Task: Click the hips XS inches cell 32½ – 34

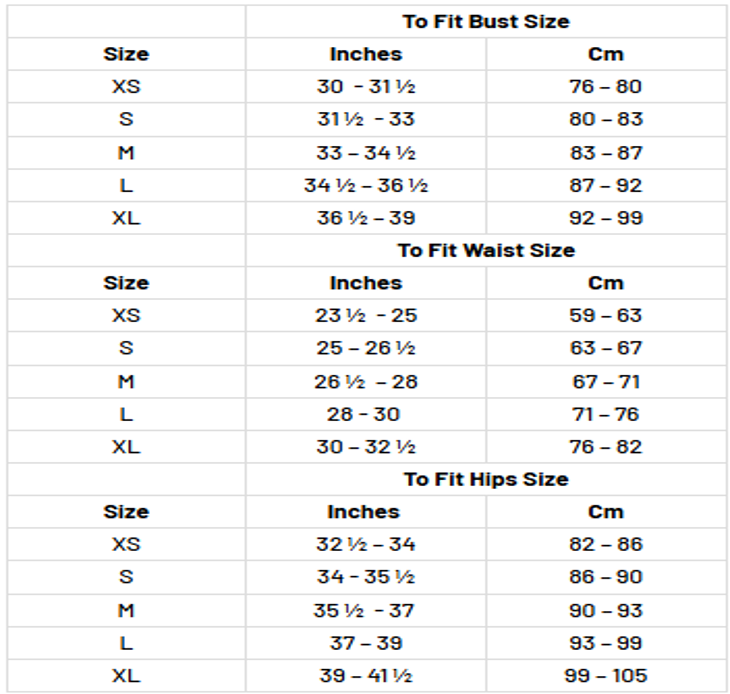Action: (x=366, y=544)
